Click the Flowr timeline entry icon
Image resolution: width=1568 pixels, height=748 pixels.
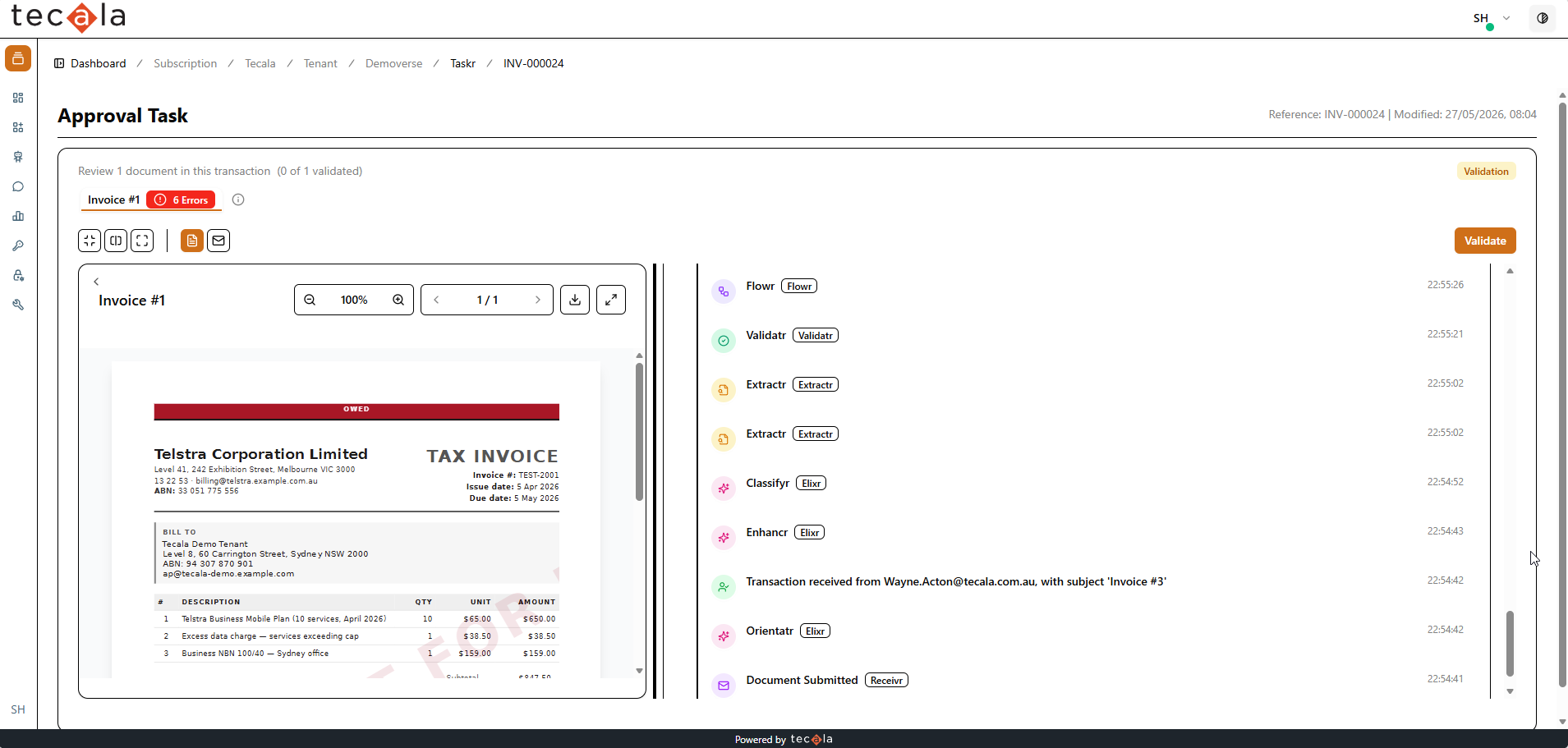[x=724, y=291]
